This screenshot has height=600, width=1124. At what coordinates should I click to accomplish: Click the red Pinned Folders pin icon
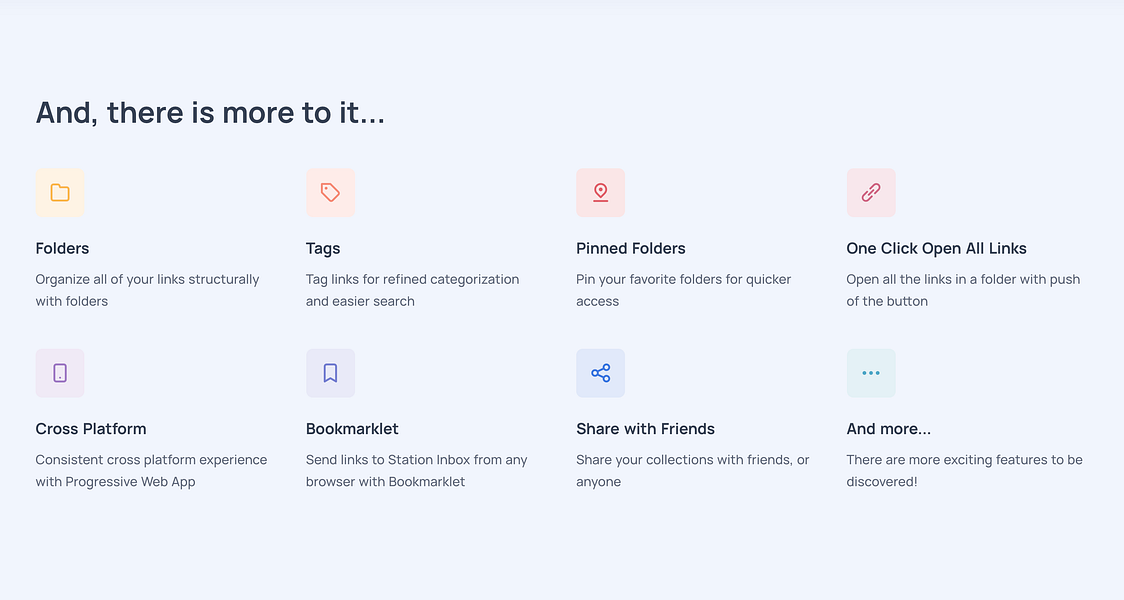601,193
